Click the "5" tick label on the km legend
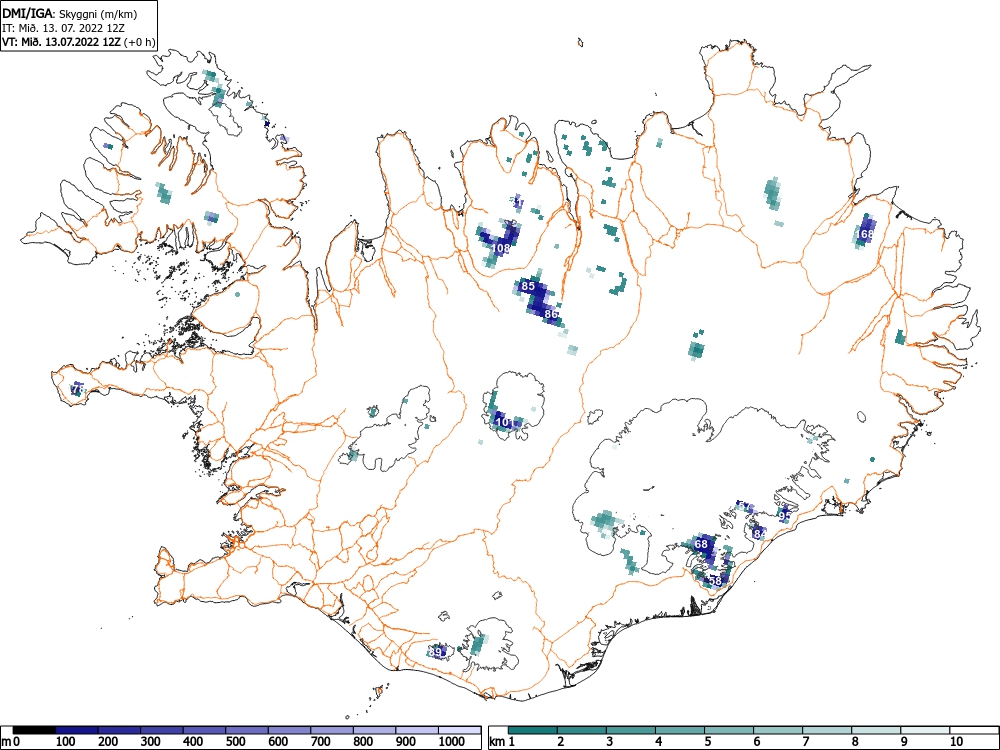The image size is (1000, 750). point(707,741)
